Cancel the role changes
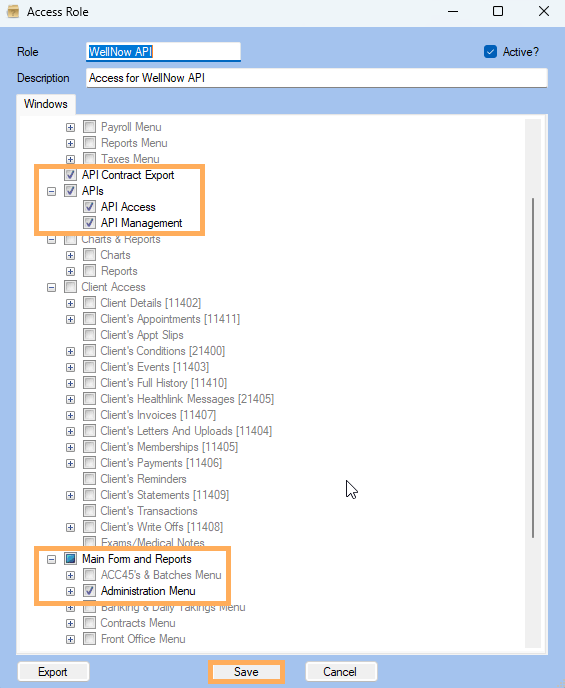 coord(340,672)
